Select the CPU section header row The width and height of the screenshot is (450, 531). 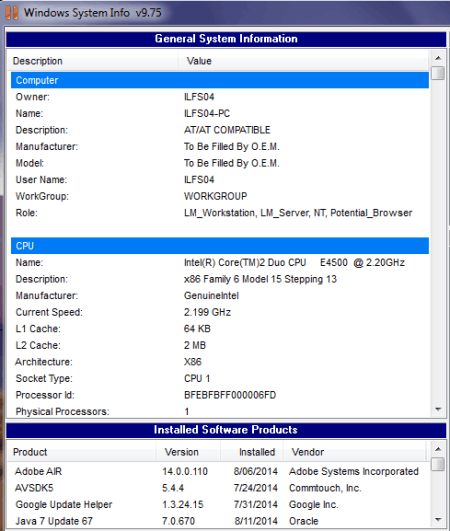220,246
